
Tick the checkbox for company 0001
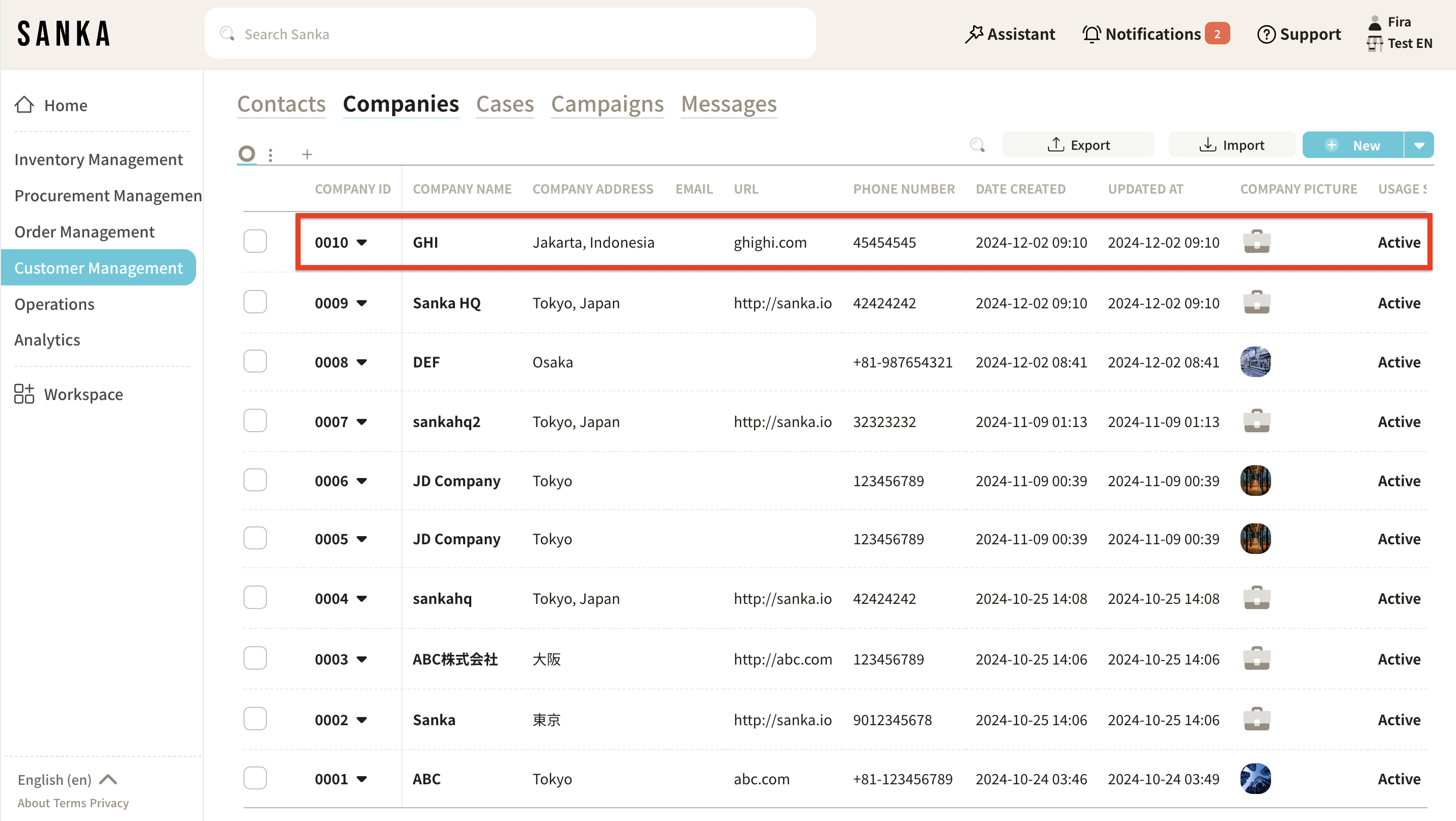coord(255,778)
